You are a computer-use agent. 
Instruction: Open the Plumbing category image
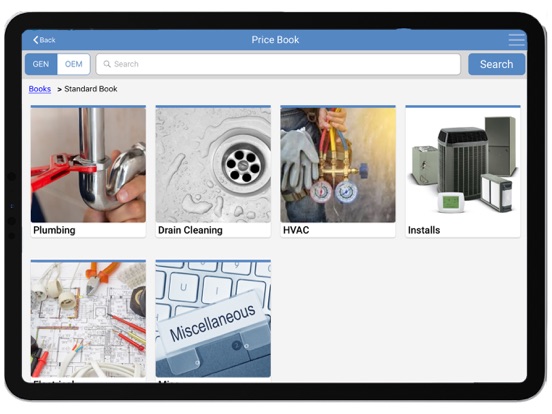point(88,165)
